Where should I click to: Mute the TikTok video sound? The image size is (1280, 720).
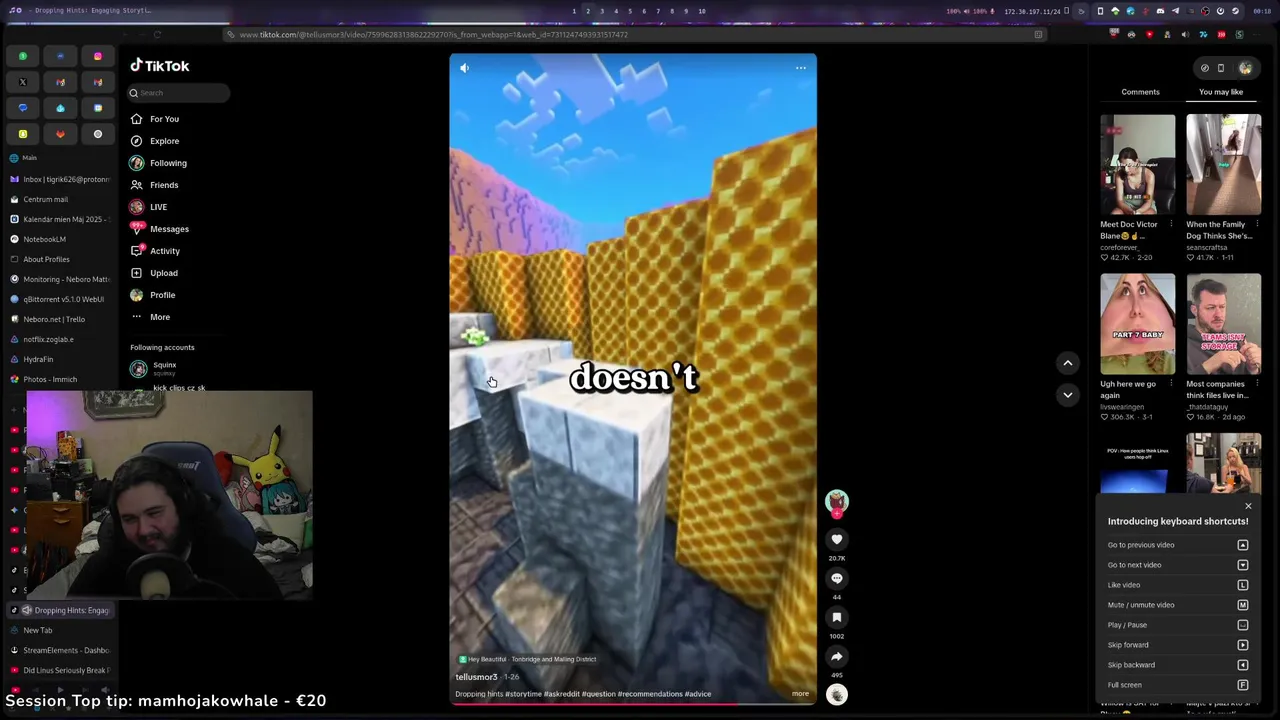point(464,68)
